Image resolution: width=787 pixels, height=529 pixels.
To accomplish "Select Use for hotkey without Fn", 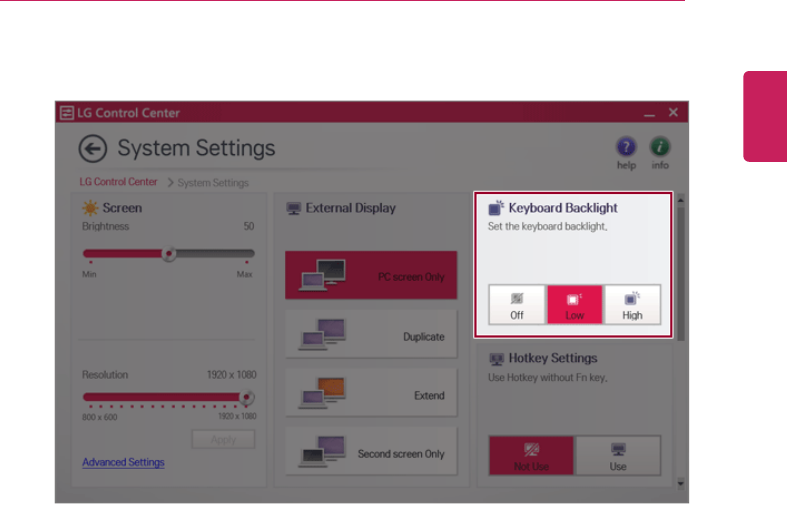I will pos(618,456).
